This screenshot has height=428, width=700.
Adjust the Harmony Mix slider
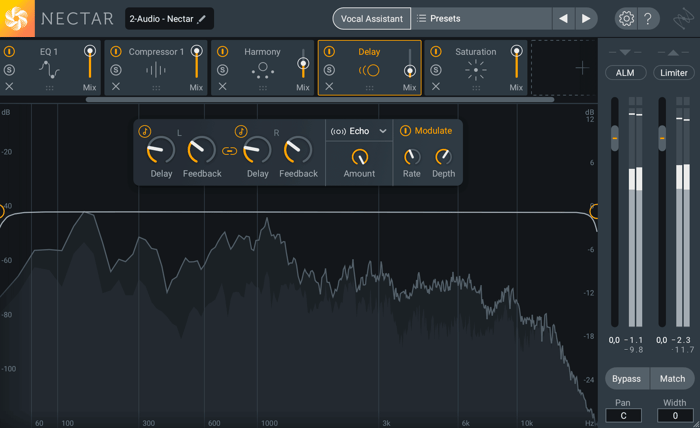303,64
